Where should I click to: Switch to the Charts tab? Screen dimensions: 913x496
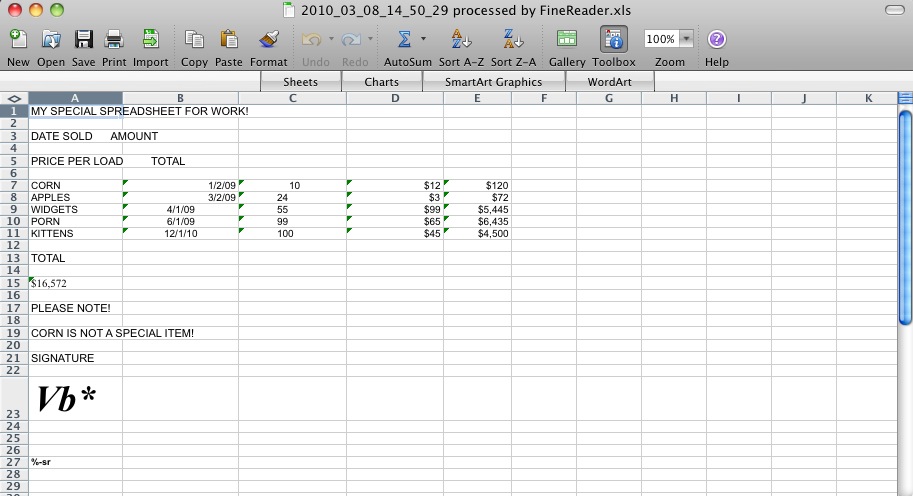point(381,82)
